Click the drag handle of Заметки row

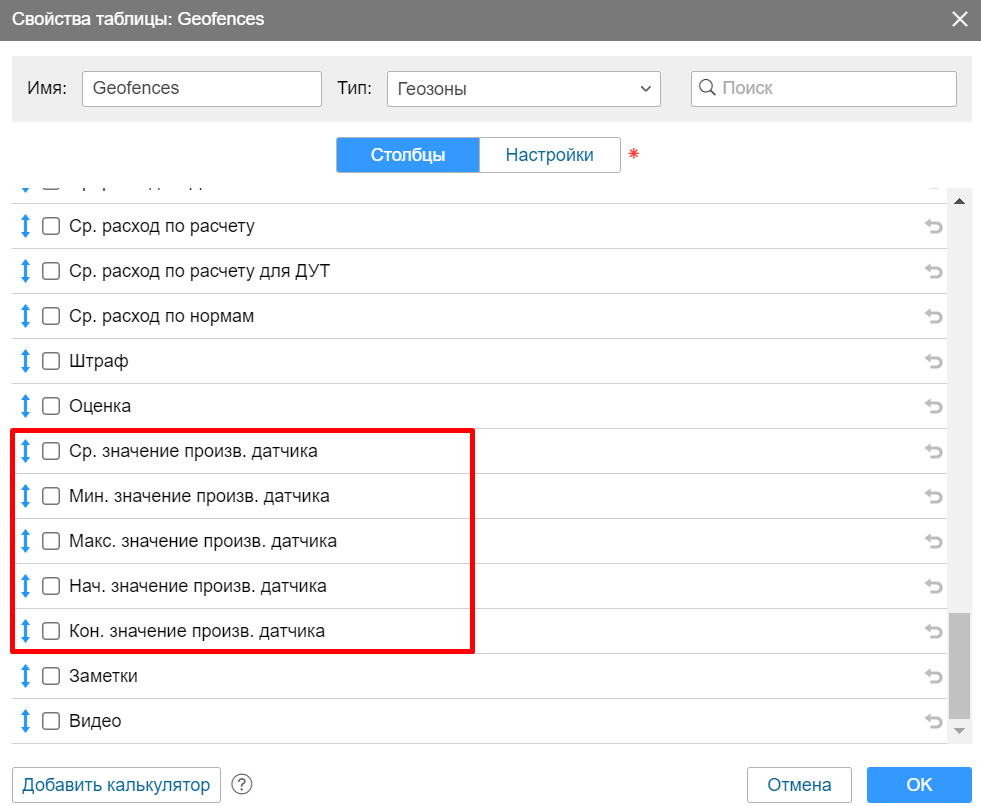coord(26,677)
